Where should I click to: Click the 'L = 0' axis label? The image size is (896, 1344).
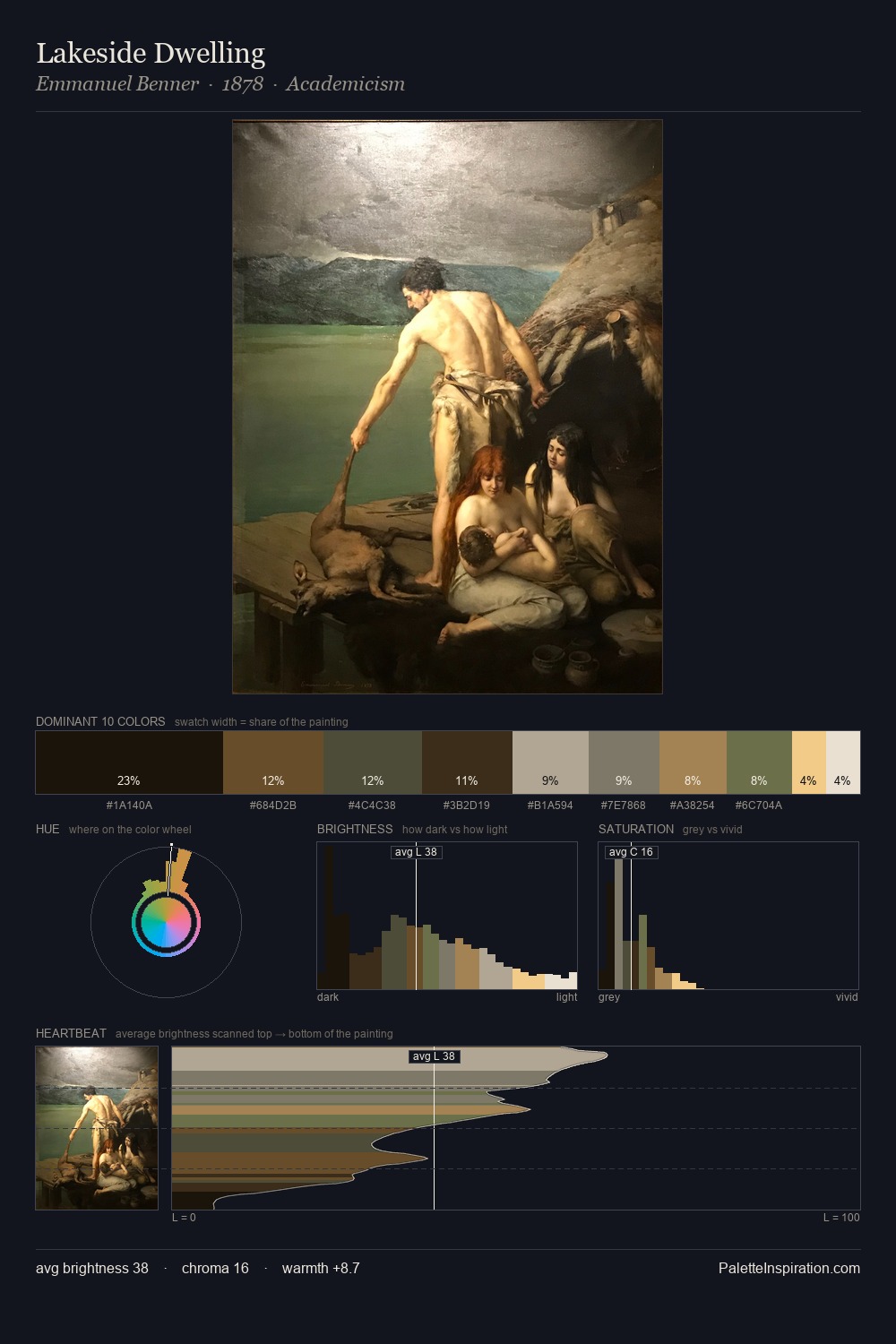[x=184, y=1218]
